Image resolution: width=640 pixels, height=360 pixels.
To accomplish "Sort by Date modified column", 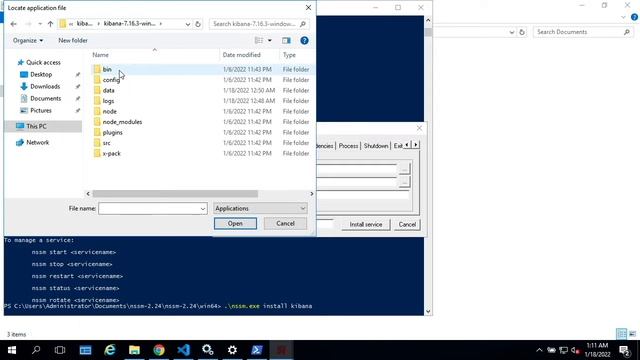I will 241,55.
